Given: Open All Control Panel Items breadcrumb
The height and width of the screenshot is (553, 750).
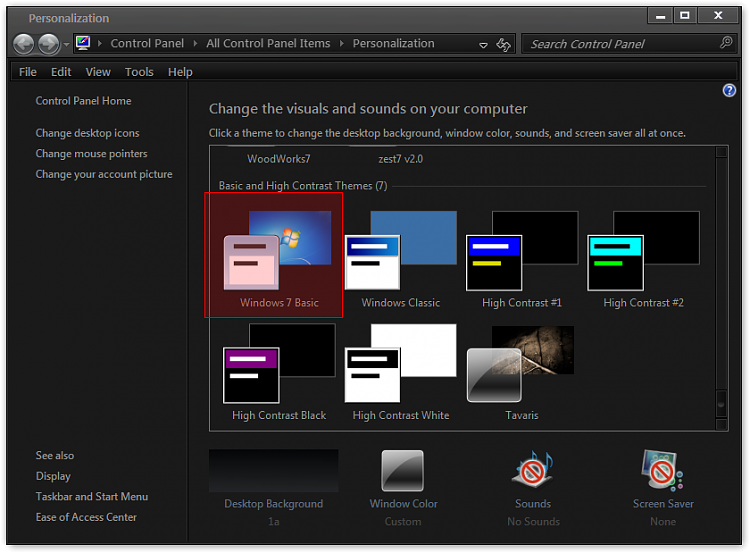Looking at the screenshot, I should coord(268,44).
